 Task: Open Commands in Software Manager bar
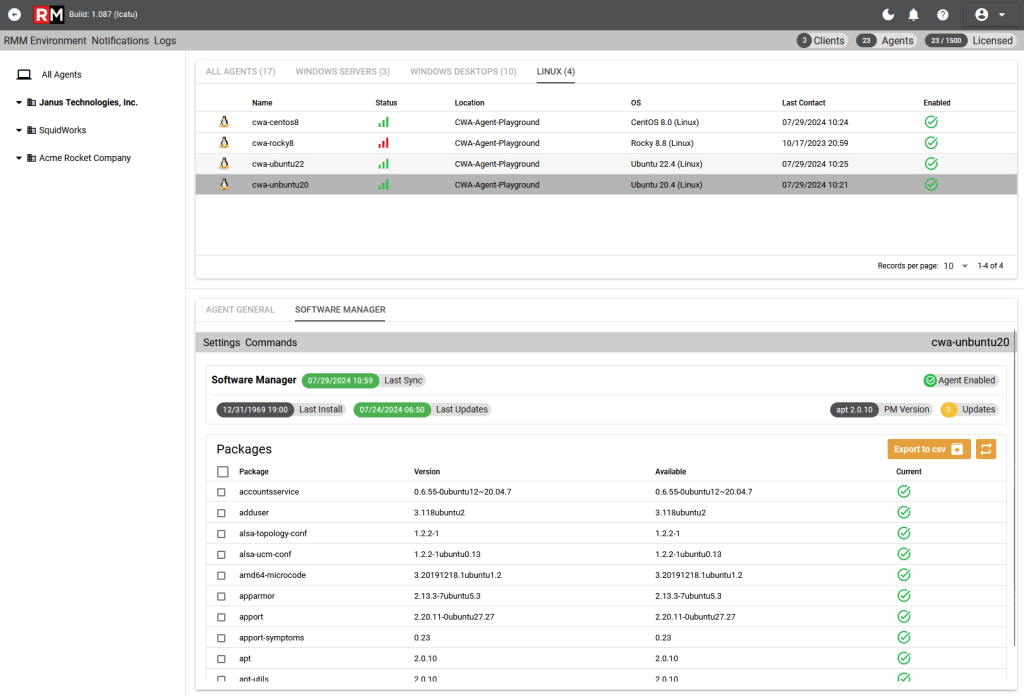pyautogui.click(x=271, y=343)
